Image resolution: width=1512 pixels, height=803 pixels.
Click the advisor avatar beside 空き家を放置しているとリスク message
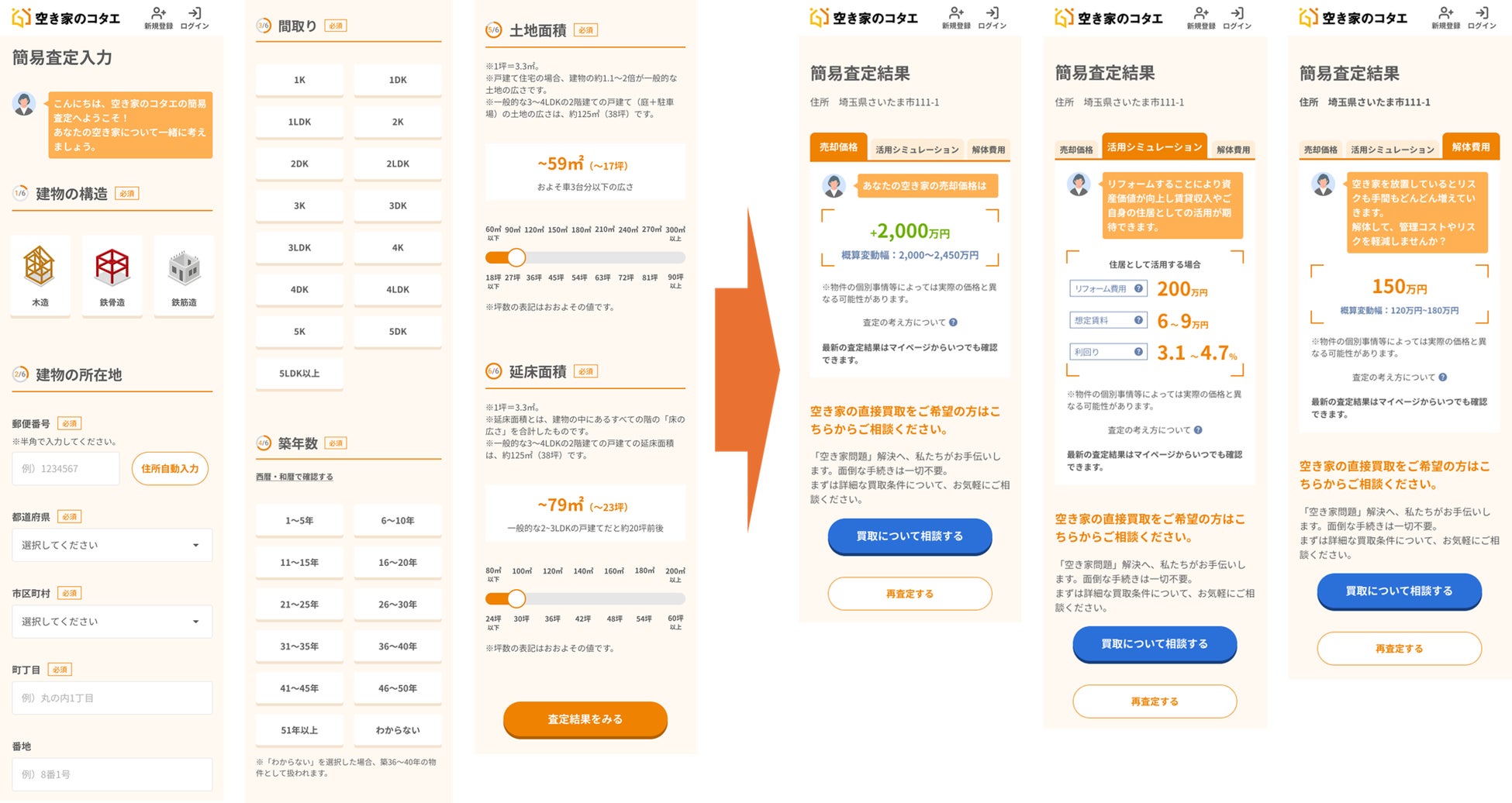click(1323, 184)
